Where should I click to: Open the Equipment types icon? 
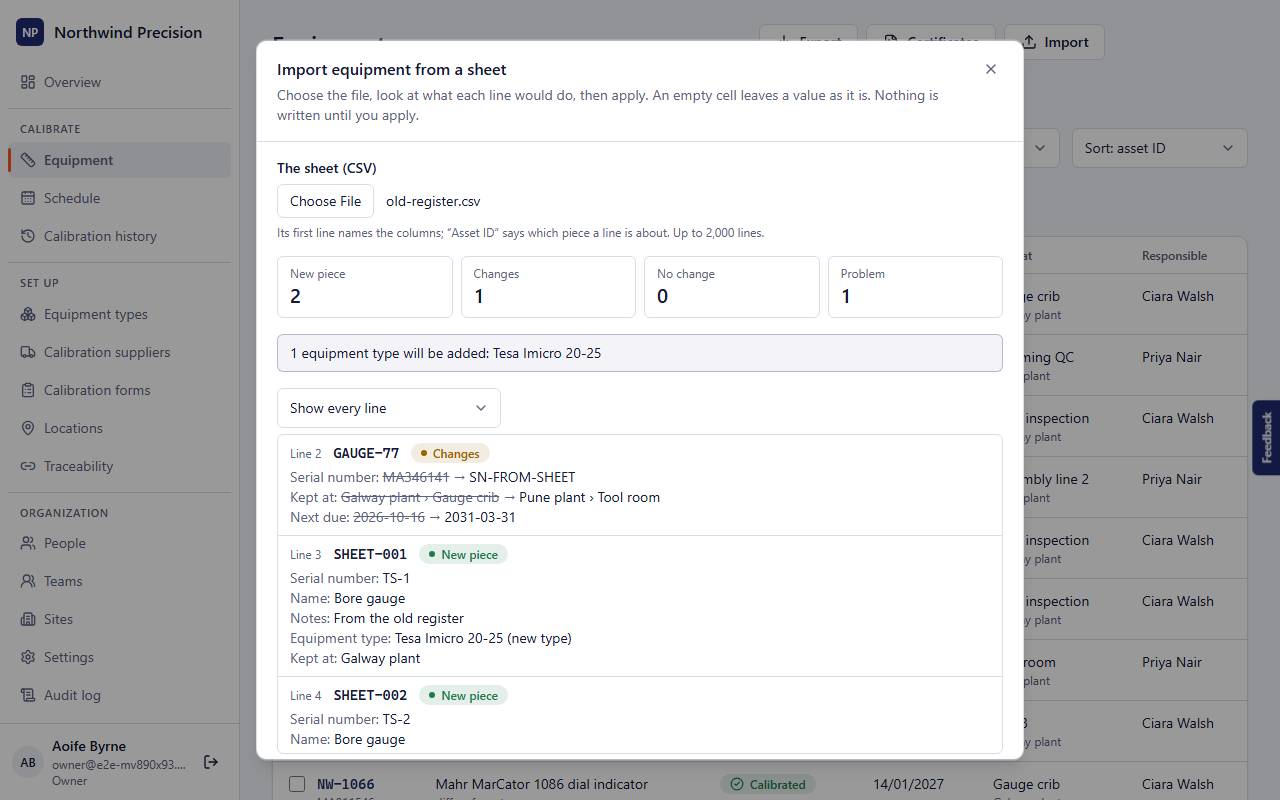(28, 314)
